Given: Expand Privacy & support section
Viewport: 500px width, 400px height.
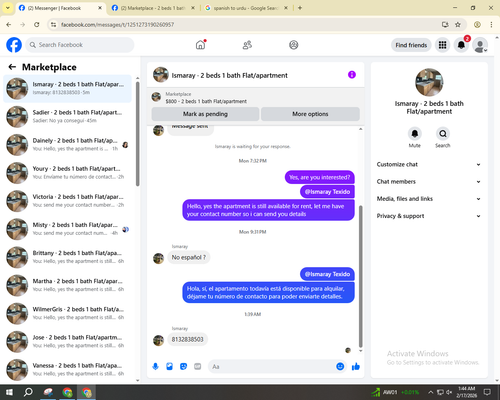Looking at the screenshot, I should click(x=429, y=216).
